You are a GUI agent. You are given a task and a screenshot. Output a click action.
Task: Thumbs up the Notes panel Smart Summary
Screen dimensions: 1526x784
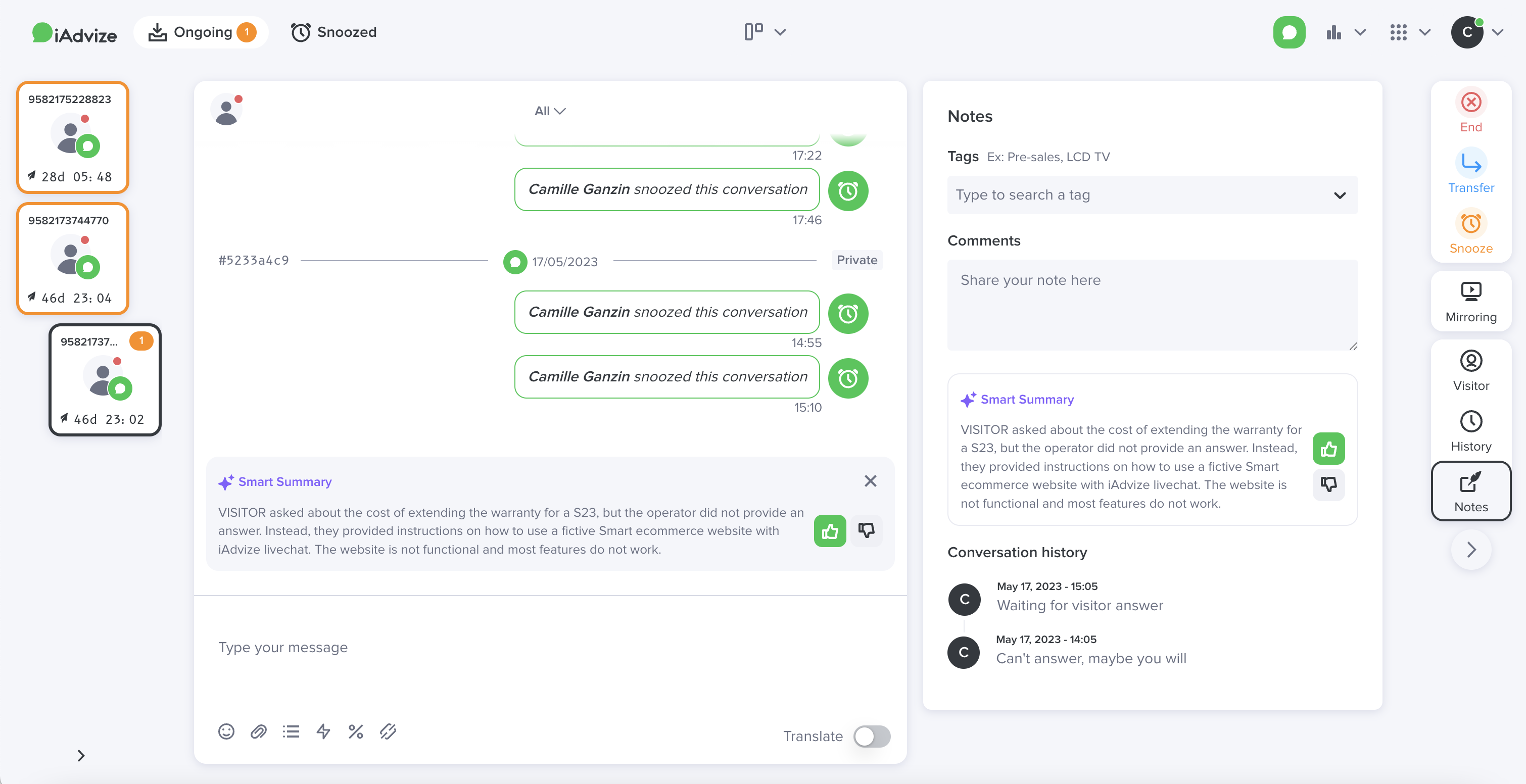coord(1329,448)
